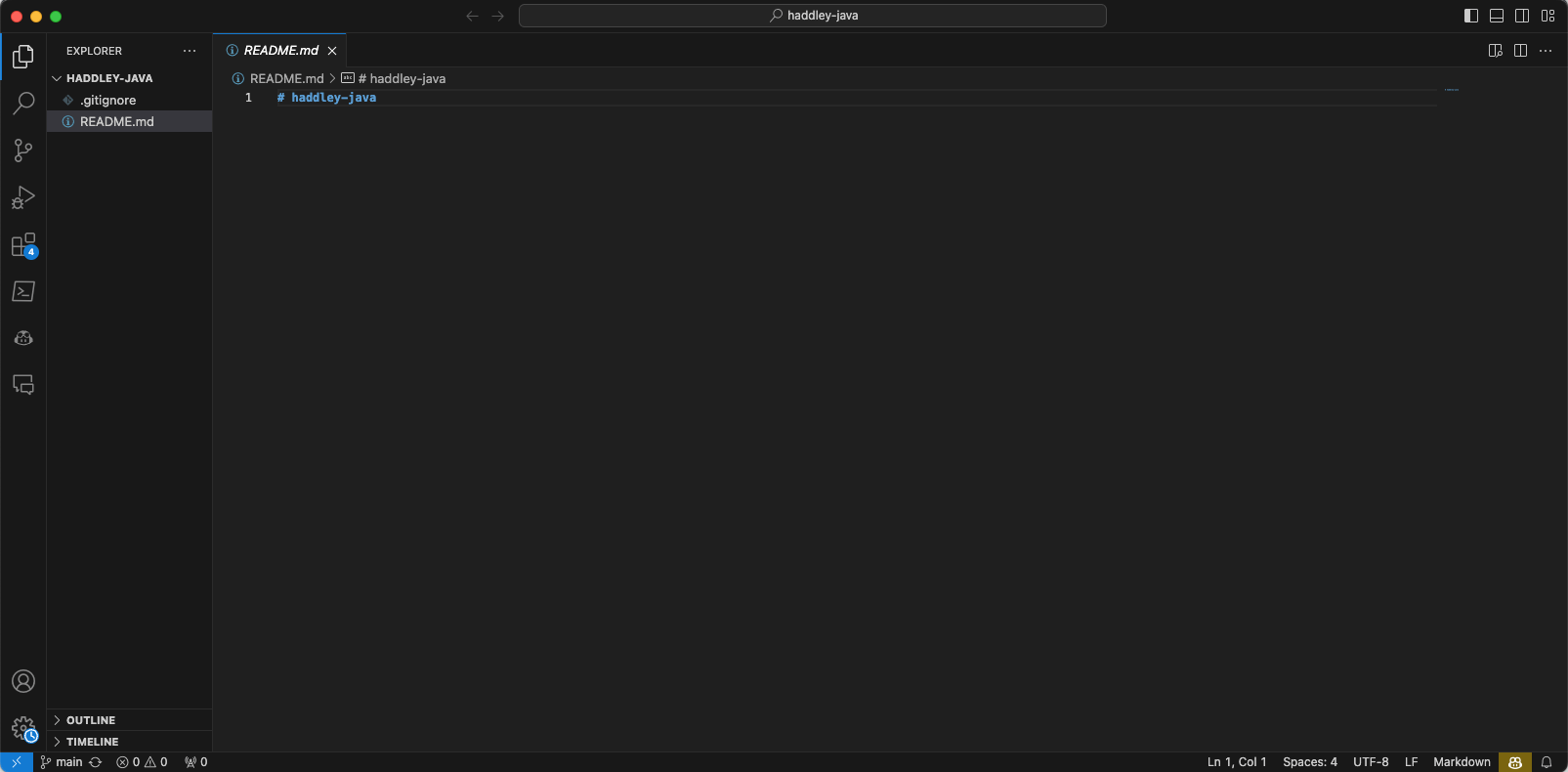Image resolution: width=1568 pixels, height=772 pixels.
Task: Click the haddley-java heading breadcrumb
Action: click(401, 78)
